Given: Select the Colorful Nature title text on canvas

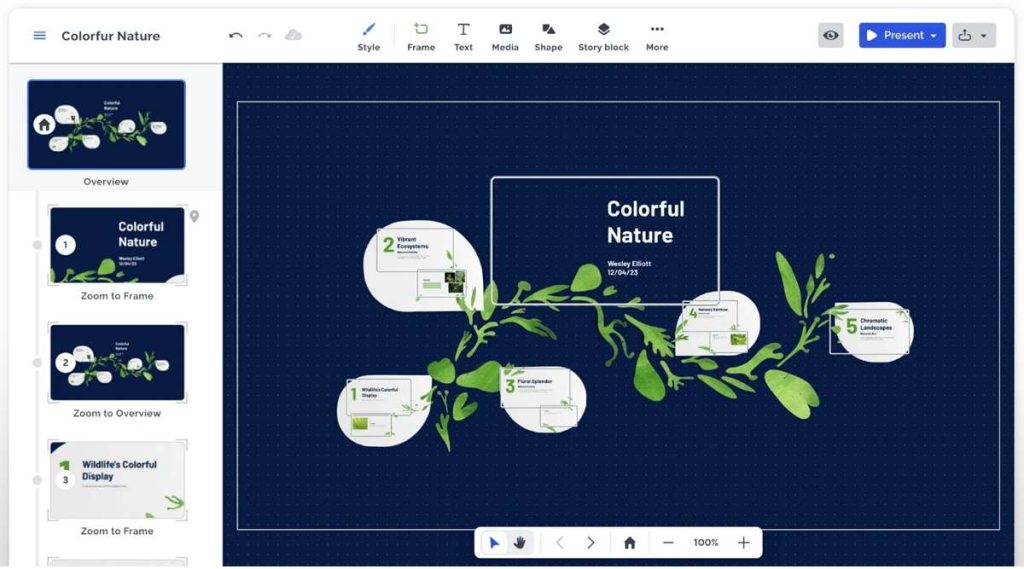Looking at the screenshot, I should [645, 222].
